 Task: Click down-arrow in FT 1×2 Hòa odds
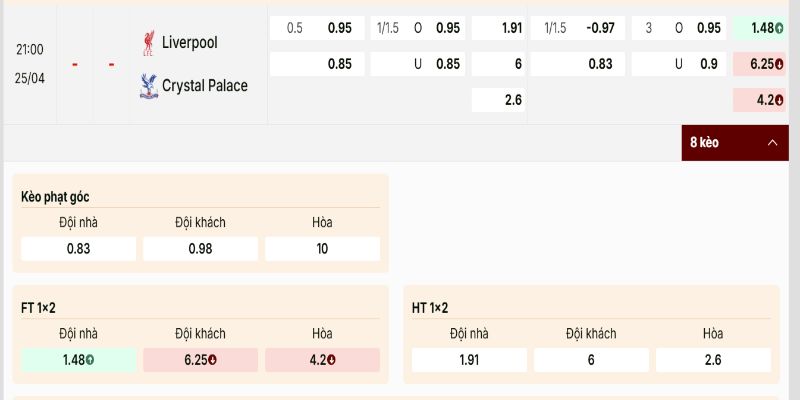(x=331, y=360)
